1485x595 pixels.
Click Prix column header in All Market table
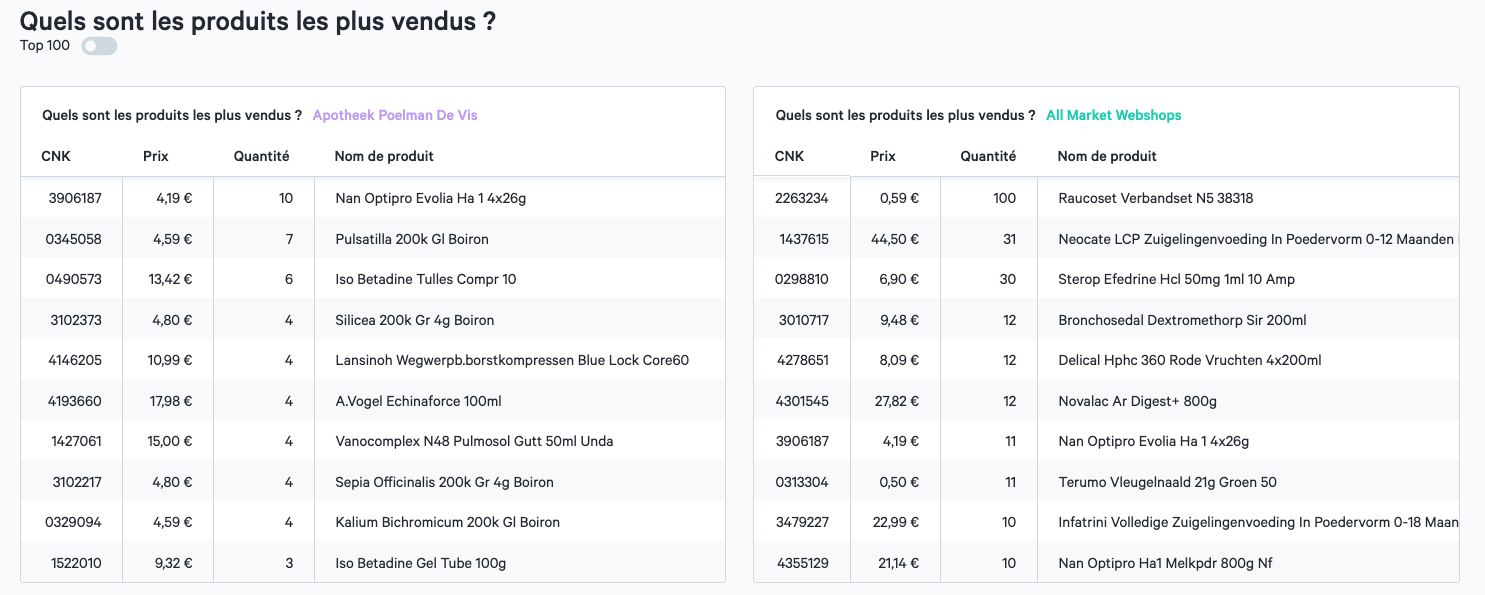(883, 156)
